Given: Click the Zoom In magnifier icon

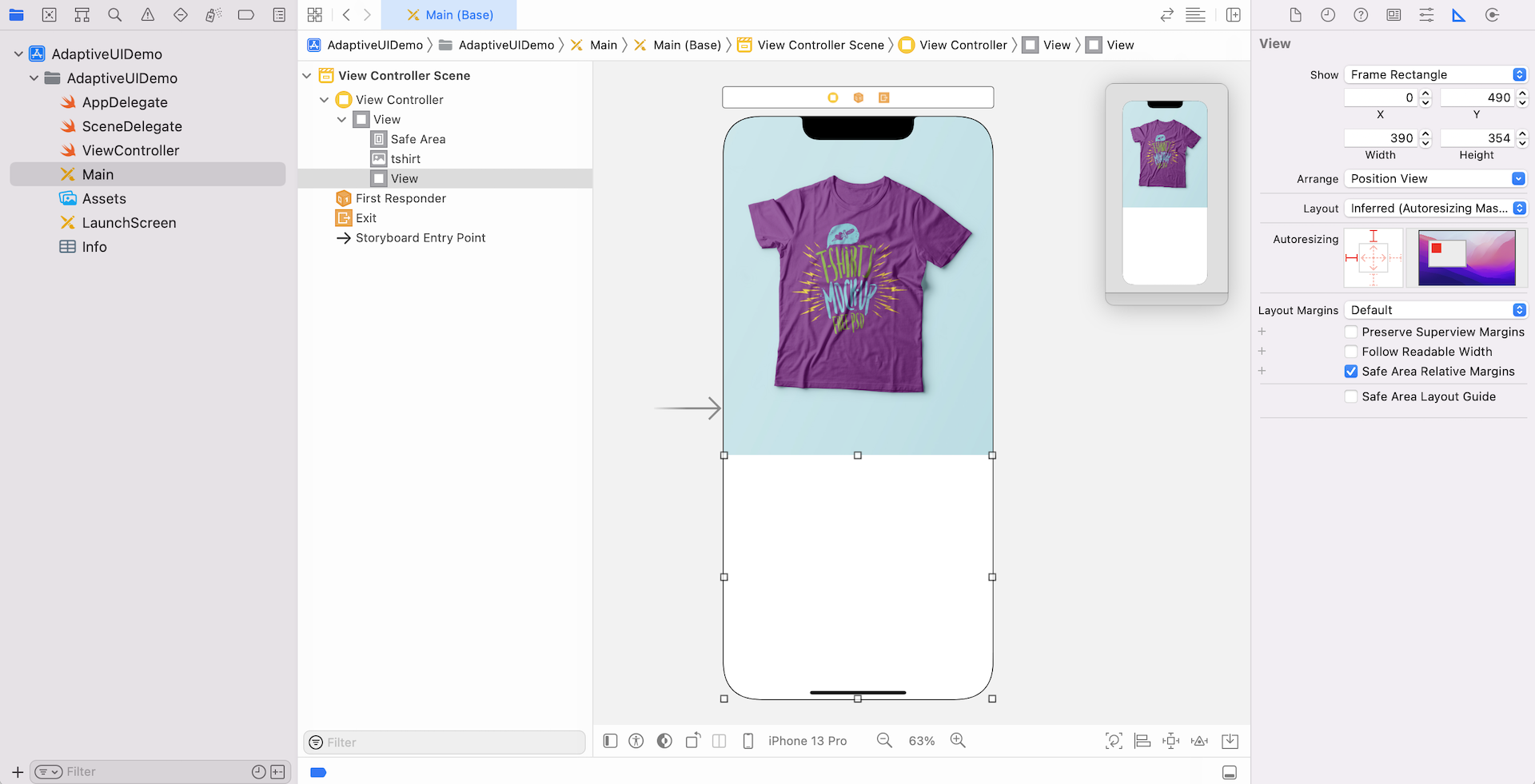Looking at the screenshot, I should pos(958,741).
